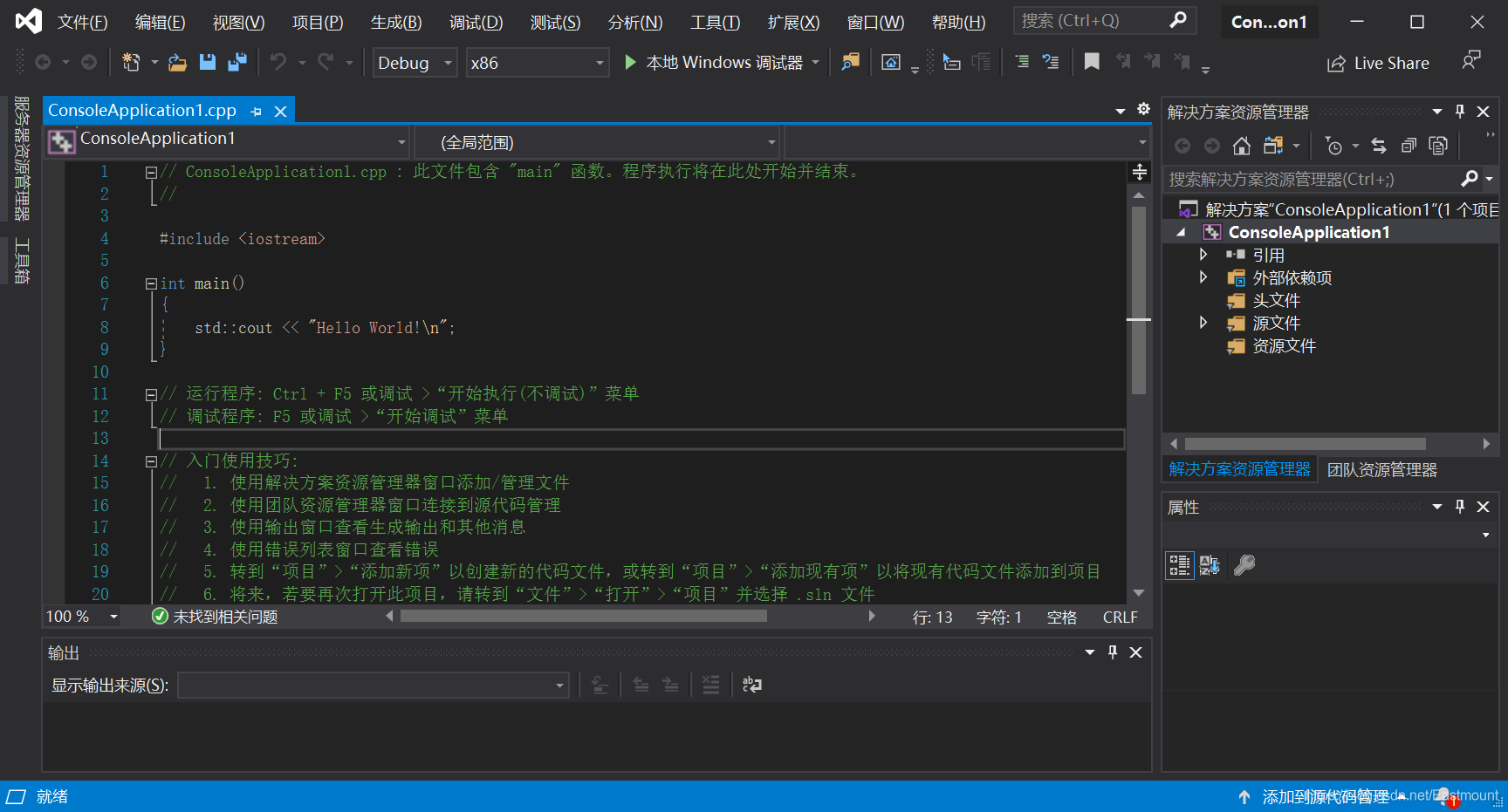Viewport: 1508px width, 812px height.
Task: Click the pending changes filter clock icon
Action: tap(1333, 146)
